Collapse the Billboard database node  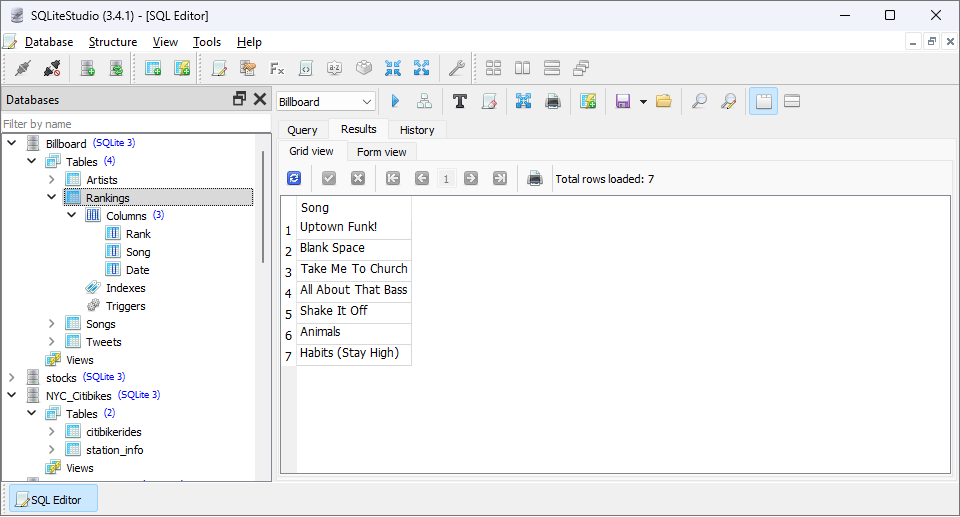(x=12, y=143)
